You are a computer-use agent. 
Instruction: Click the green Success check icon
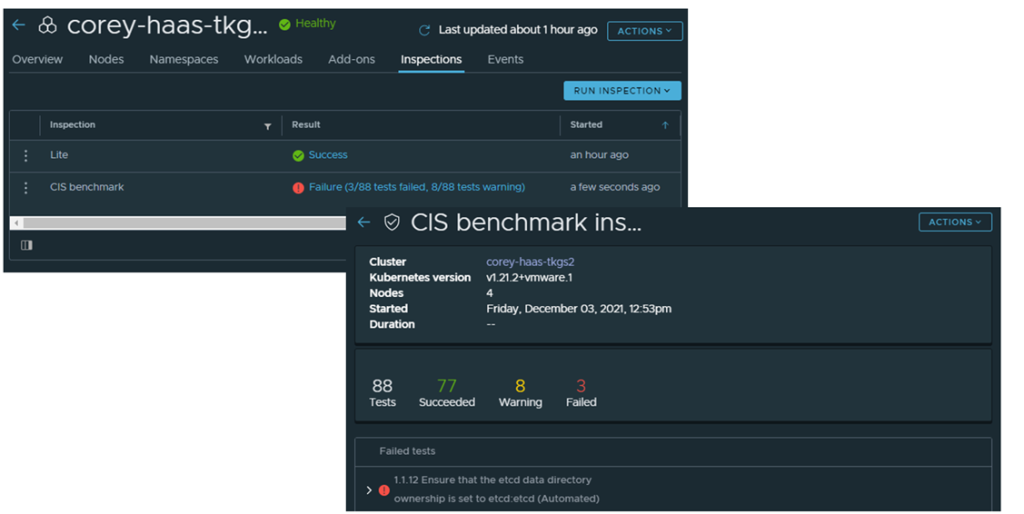tap(298, 155)
